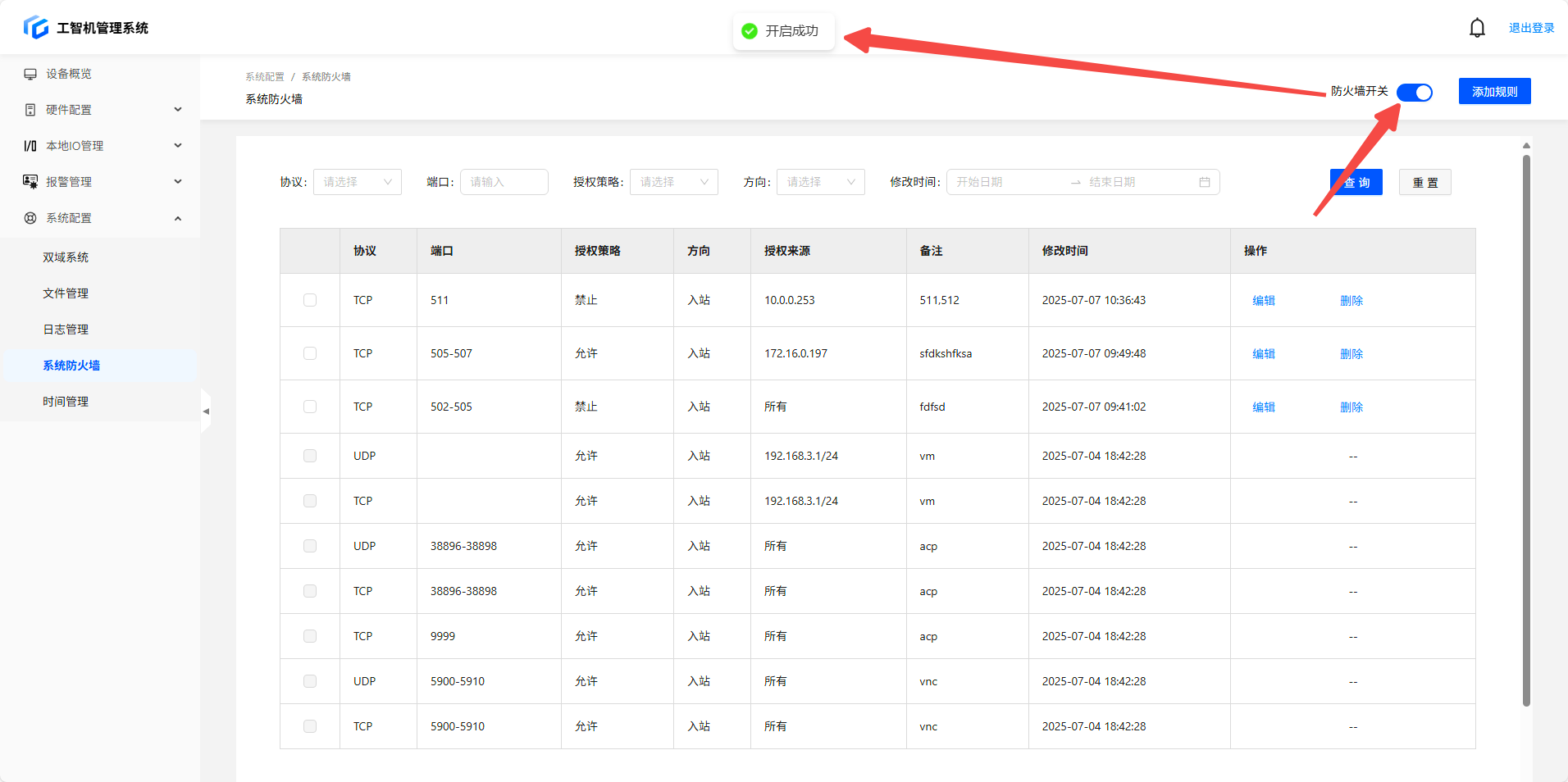The width and height of the screenshot is (1568, 782).
Task: Open the 授权策略 policy dropdown
Action: click(673, 182)
